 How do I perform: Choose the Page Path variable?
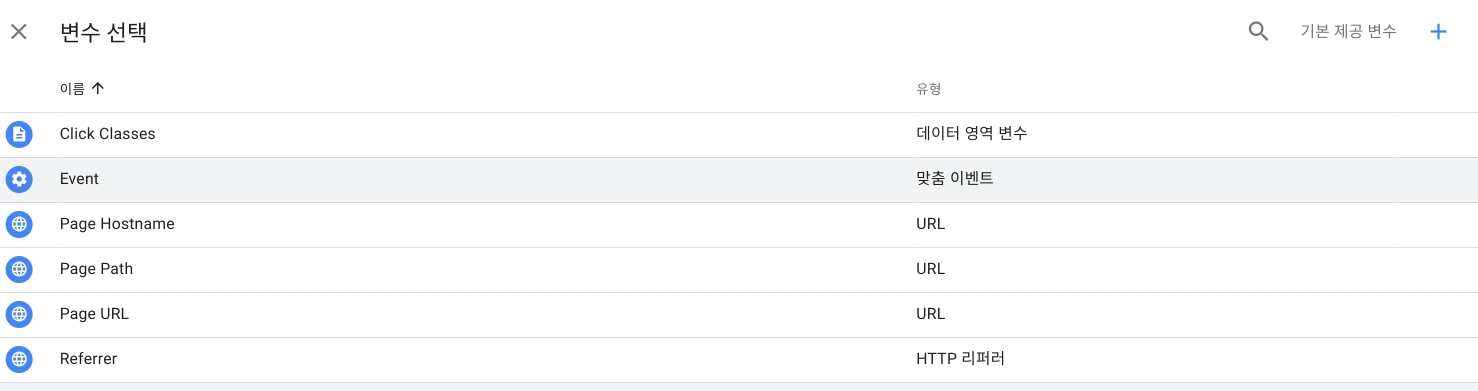click(739, 269)
